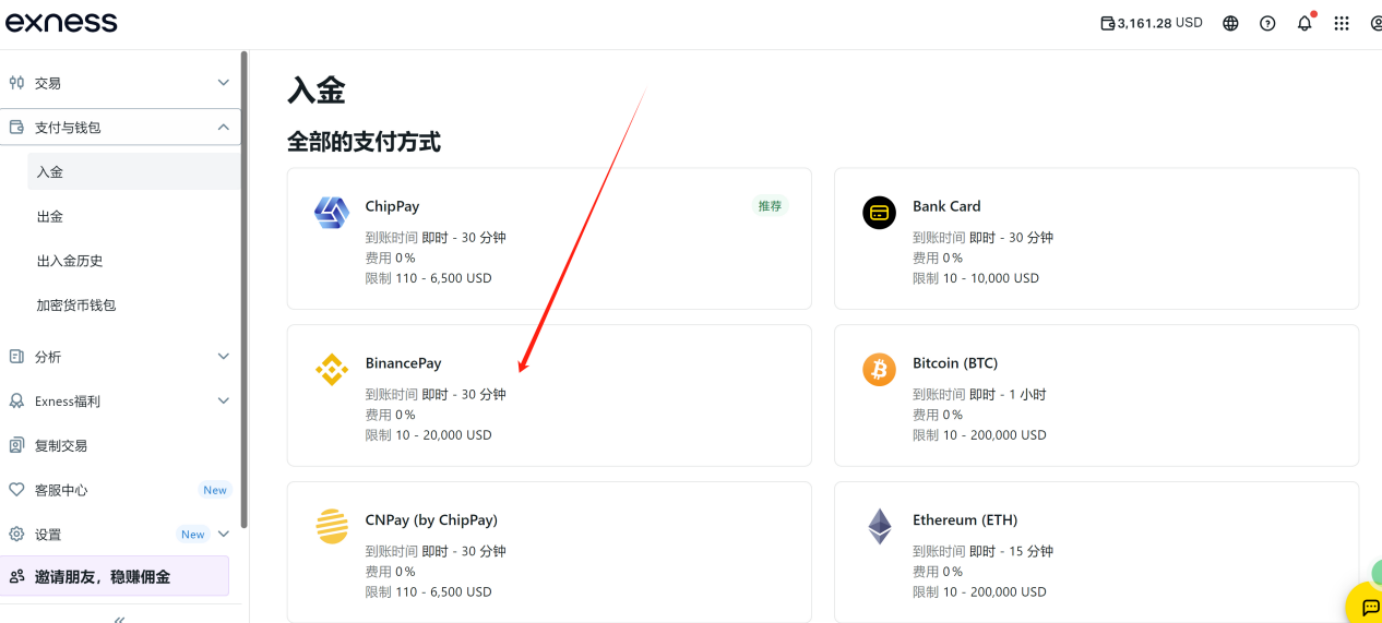1382x623 pixels.
Task: Open 出入金历史 menu item
Action: point(70,261)
